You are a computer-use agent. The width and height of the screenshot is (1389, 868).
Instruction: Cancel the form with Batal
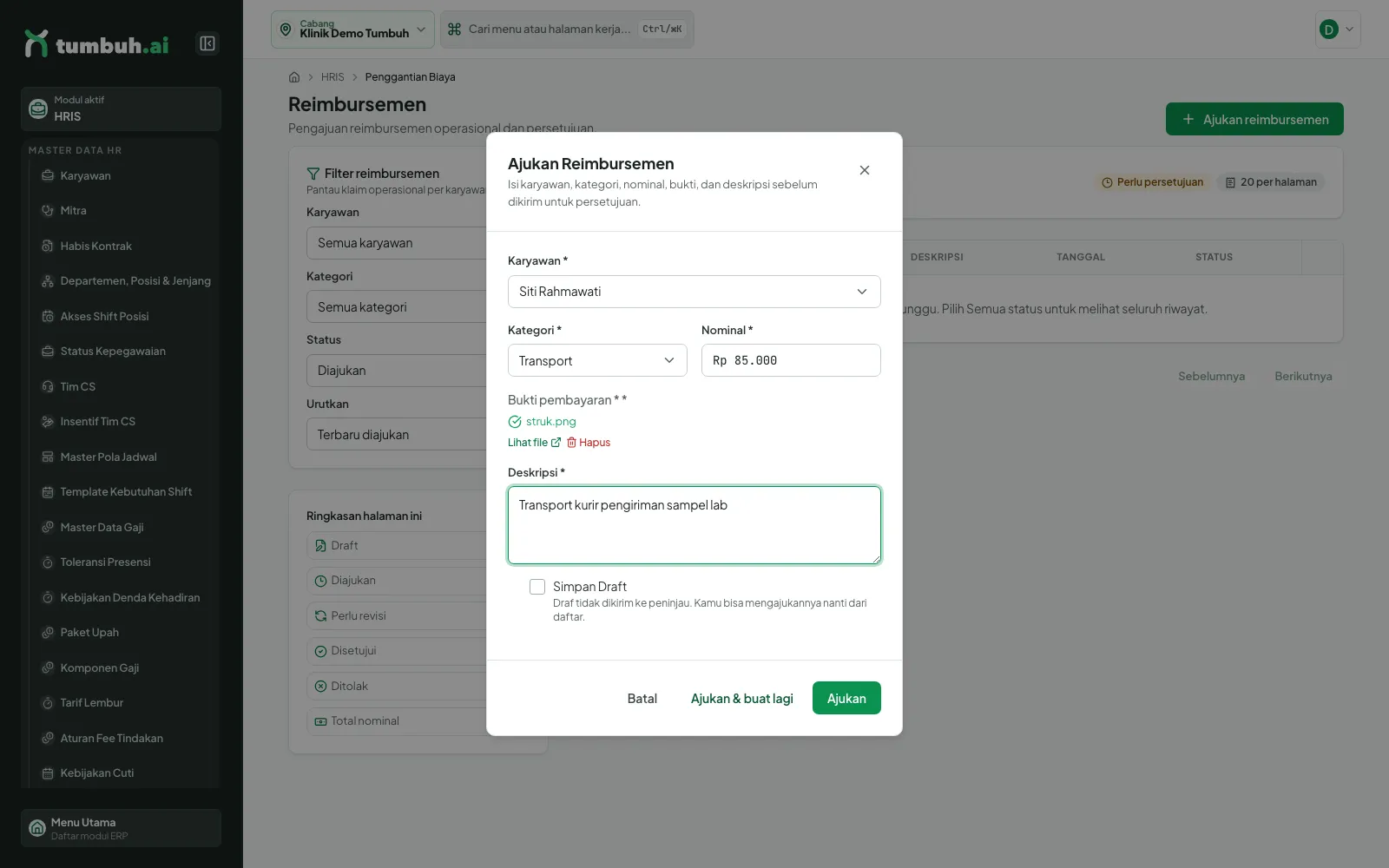point(642,699)
